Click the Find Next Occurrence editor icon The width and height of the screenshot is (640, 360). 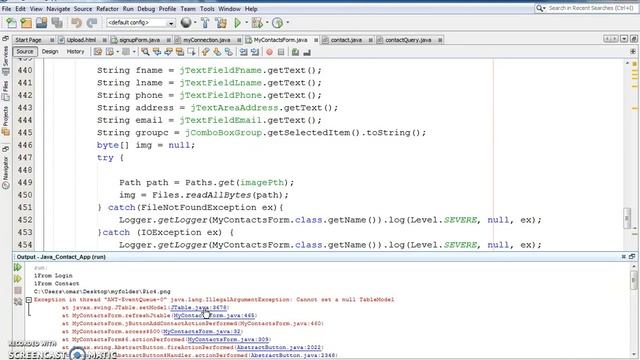[168, 52]
